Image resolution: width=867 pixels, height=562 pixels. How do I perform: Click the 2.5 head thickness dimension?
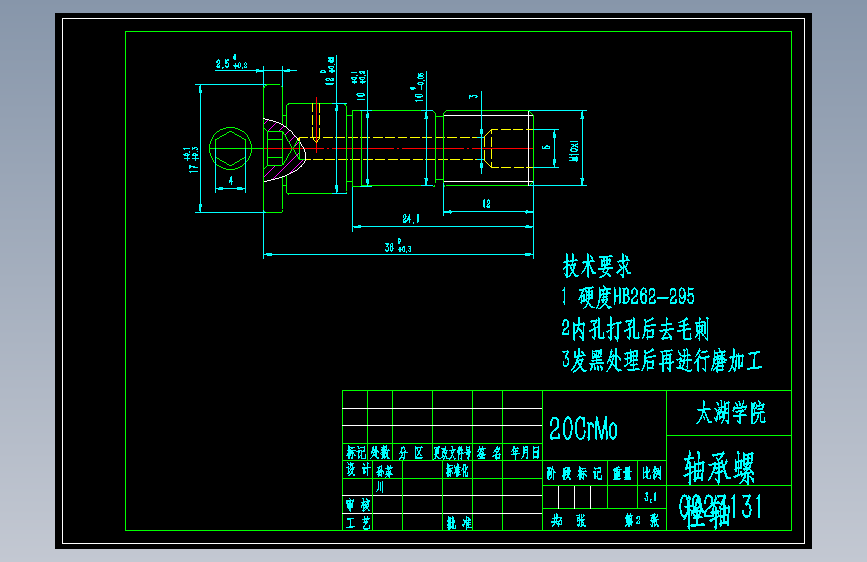pos(231,63)
